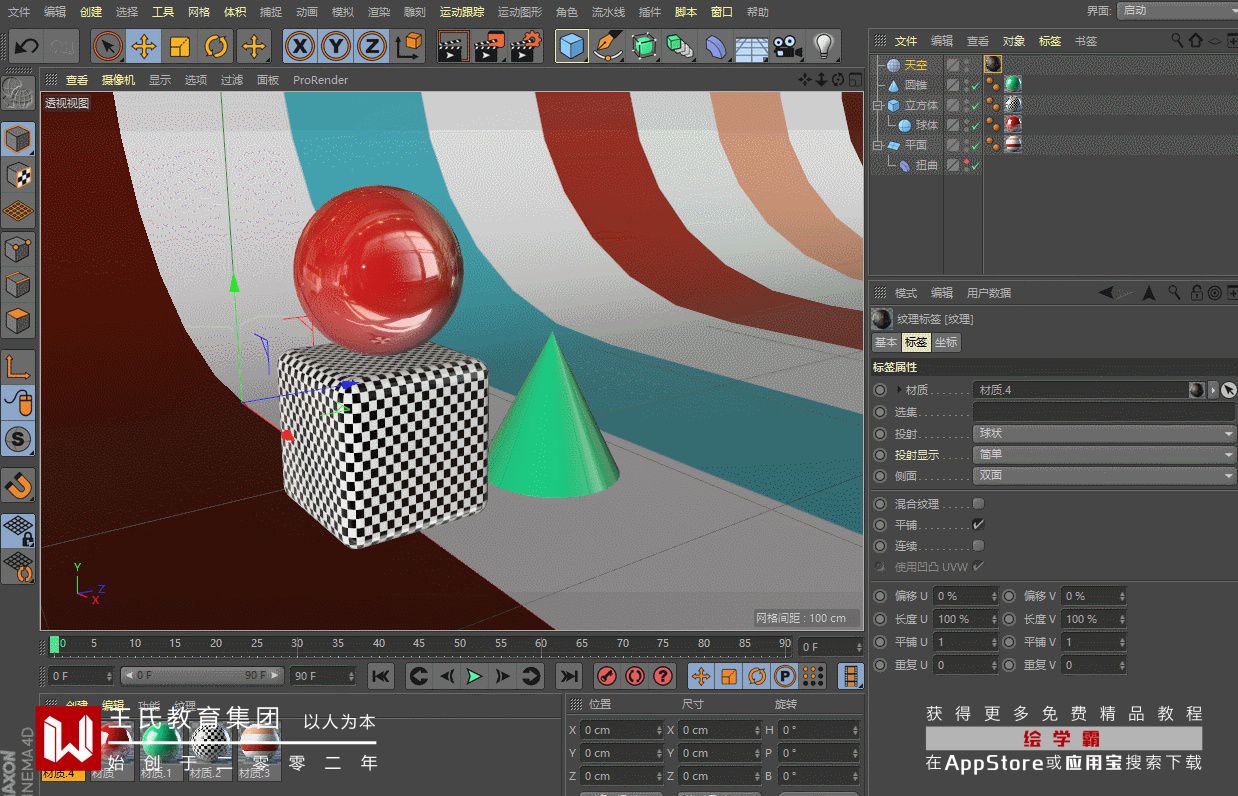Screen dimensions: 1238x796
Task: Click the undo arrow icon
Action: point(27,46)
